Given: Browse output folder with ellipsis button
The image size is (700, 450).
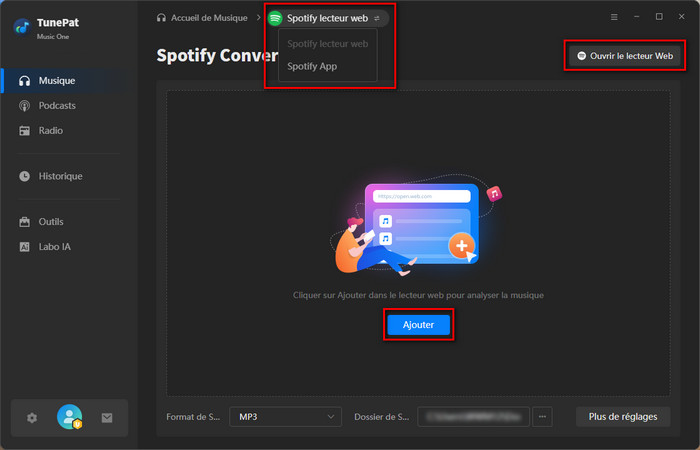Looking at the screenshot, I should pos(542,417).
